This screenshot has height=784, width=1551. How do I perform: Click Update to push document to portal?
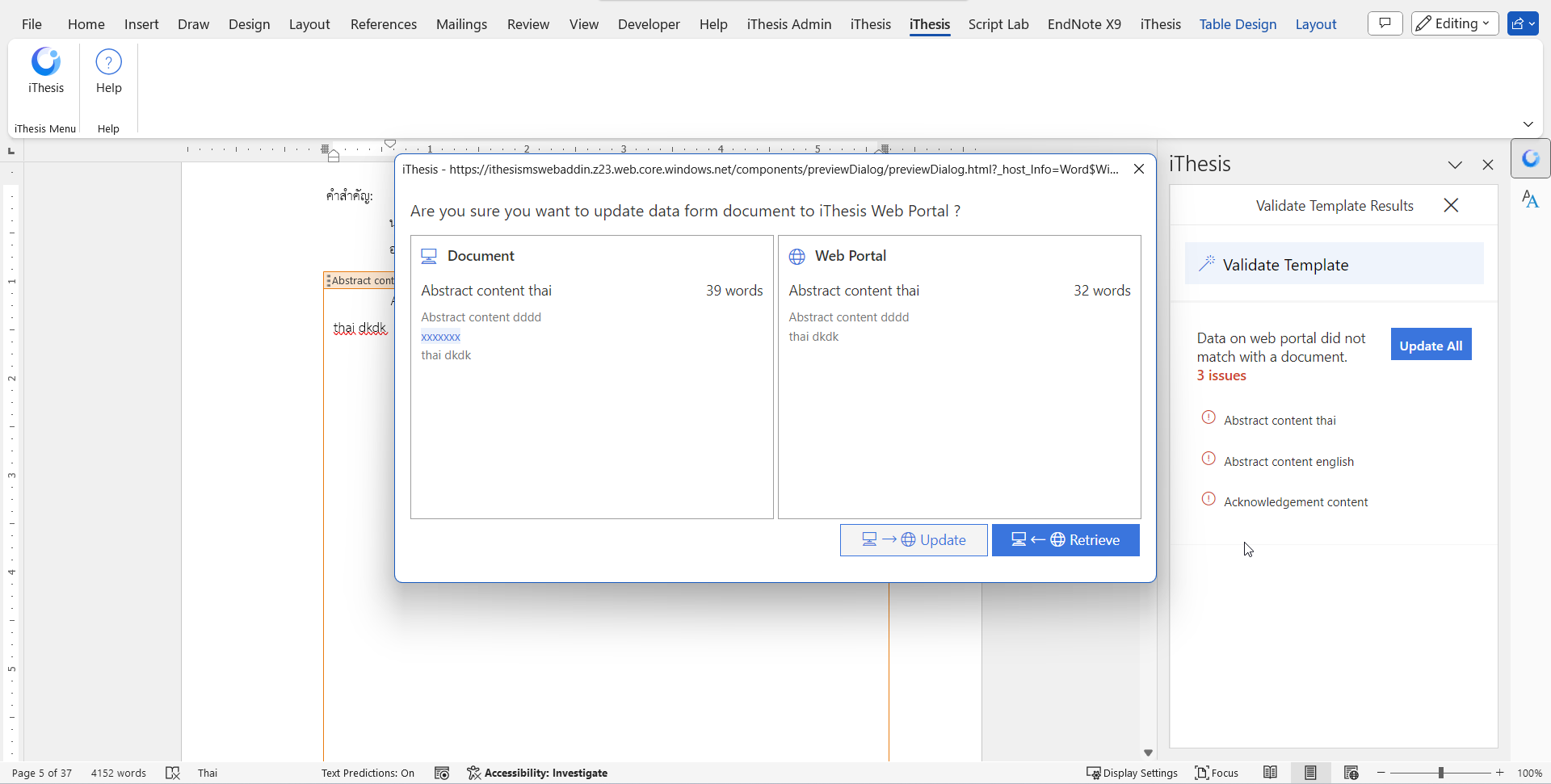[914, 540]
